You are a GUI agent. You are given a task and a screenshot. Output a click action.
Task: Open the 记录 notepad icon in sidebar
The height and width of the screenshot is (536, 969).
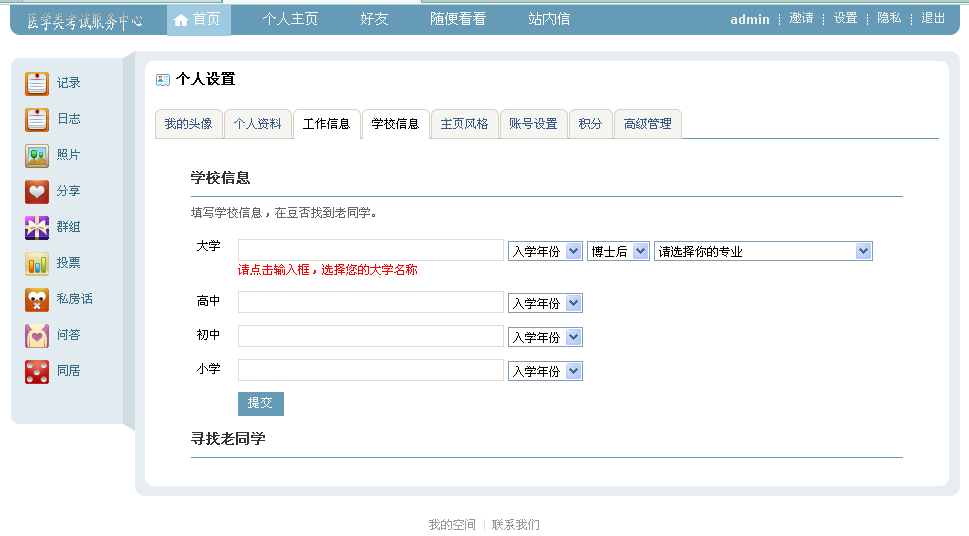(36, 83)
